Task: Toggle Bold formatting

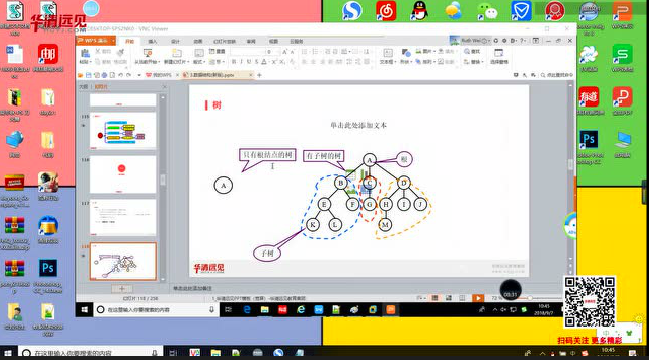Action: pyautogui.click(x=234, y=62)
